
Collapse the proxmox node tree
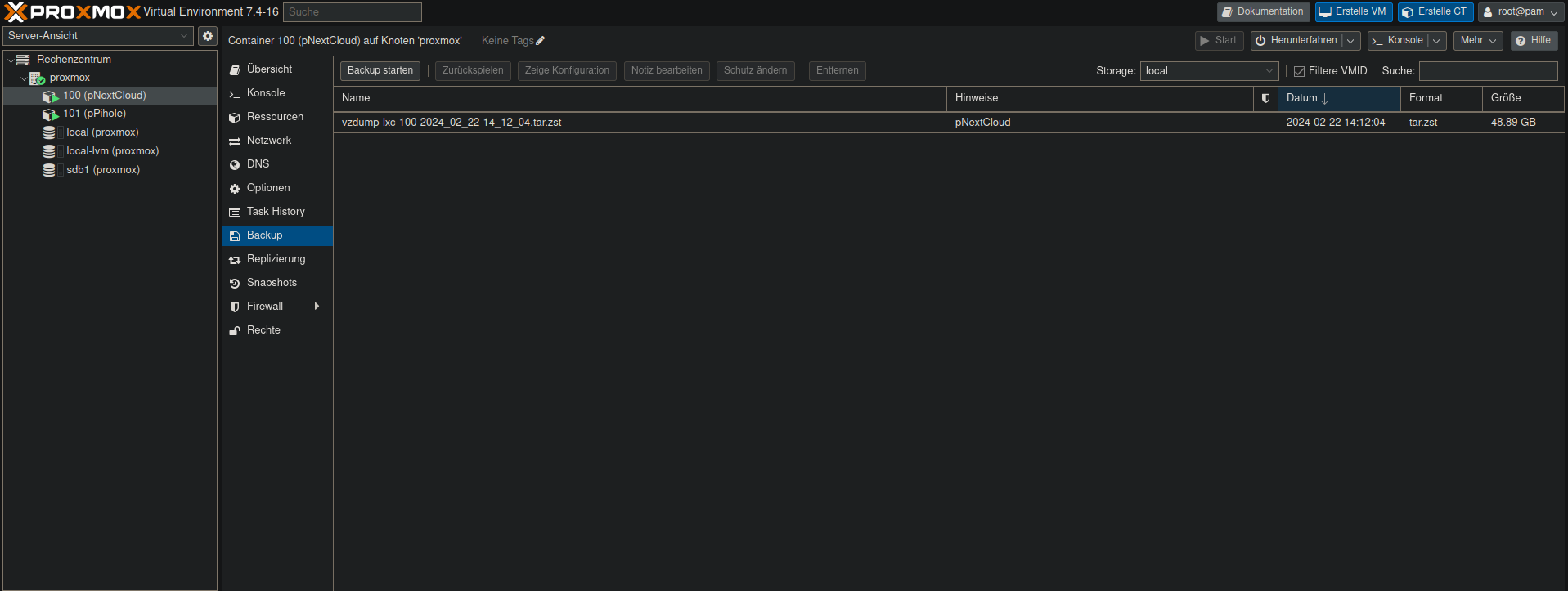[x=24, y=78]
